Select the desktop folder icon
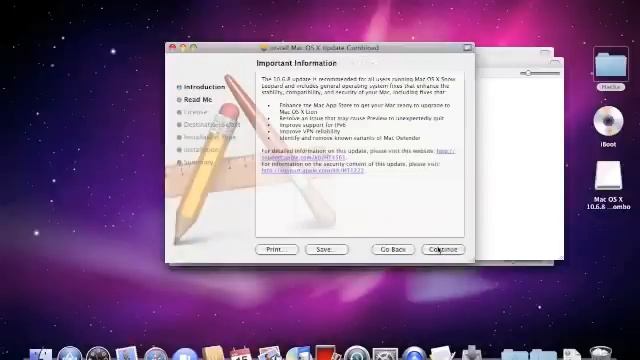 611,64
